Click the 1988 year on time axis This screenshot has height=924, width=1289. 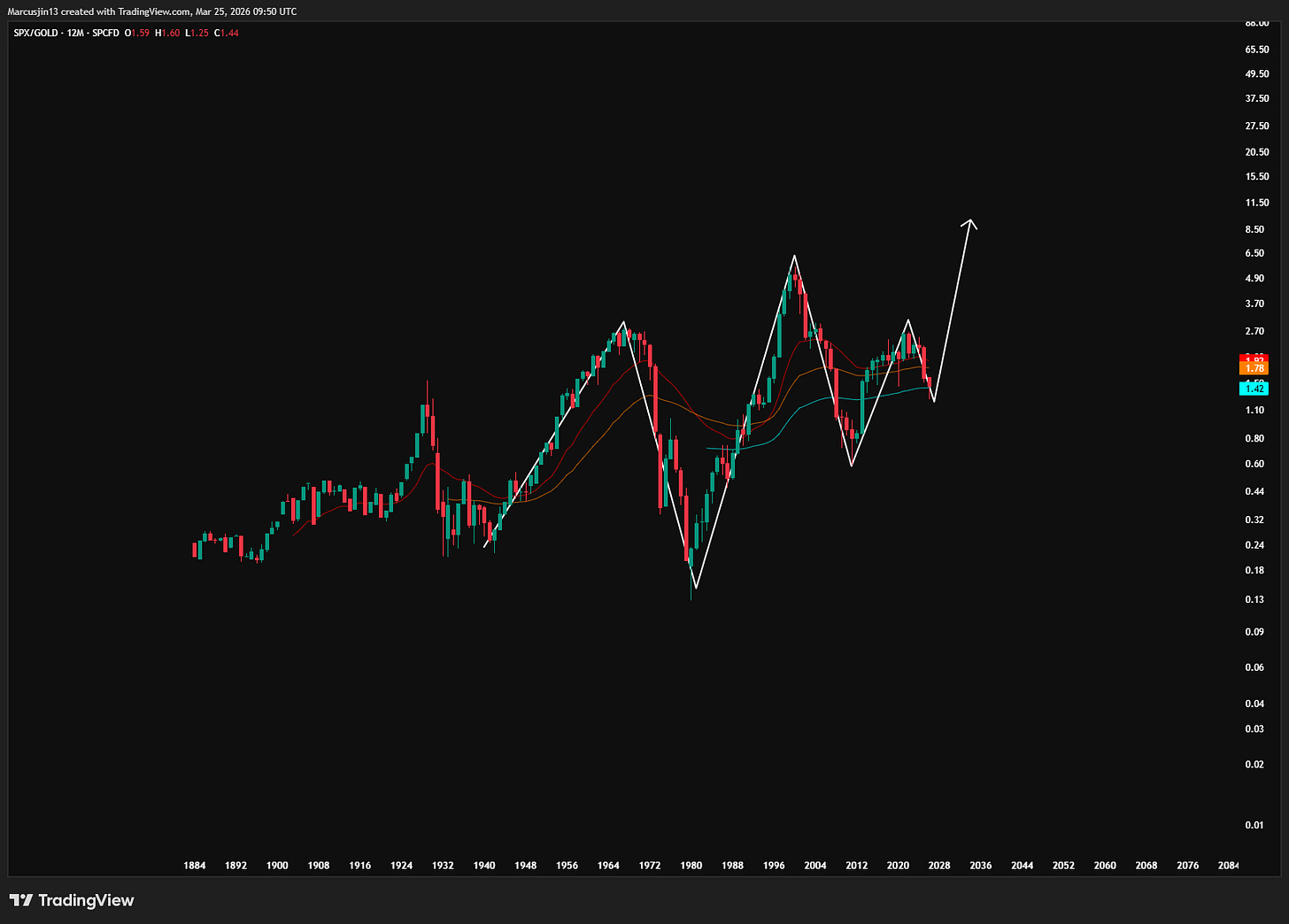732,866
